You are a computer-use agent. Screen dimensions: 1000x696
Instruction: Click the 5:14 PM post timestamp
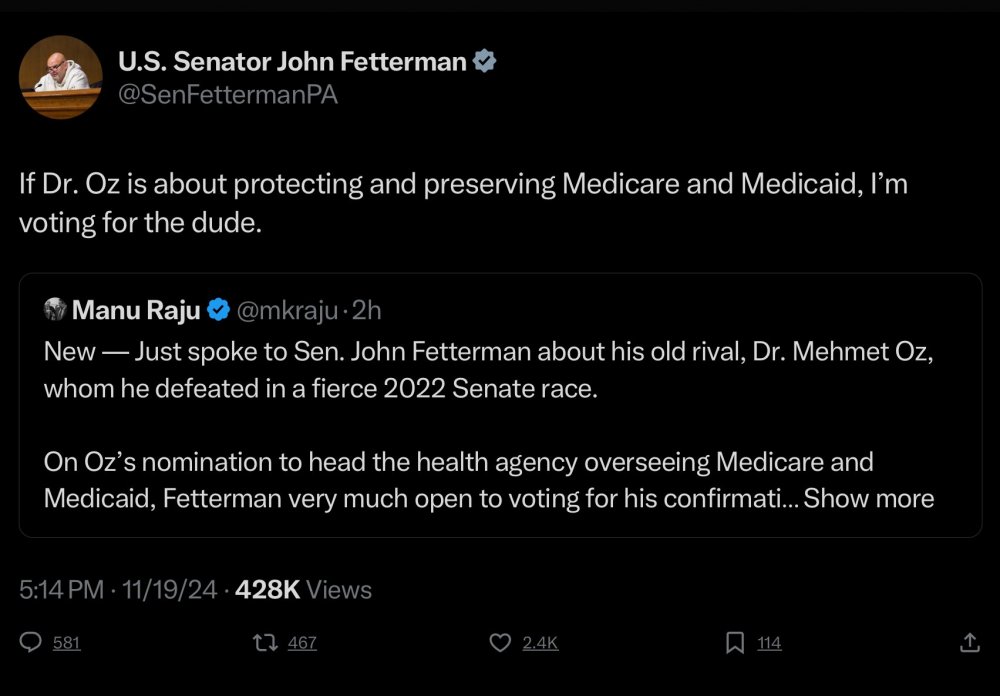[61, 590]
